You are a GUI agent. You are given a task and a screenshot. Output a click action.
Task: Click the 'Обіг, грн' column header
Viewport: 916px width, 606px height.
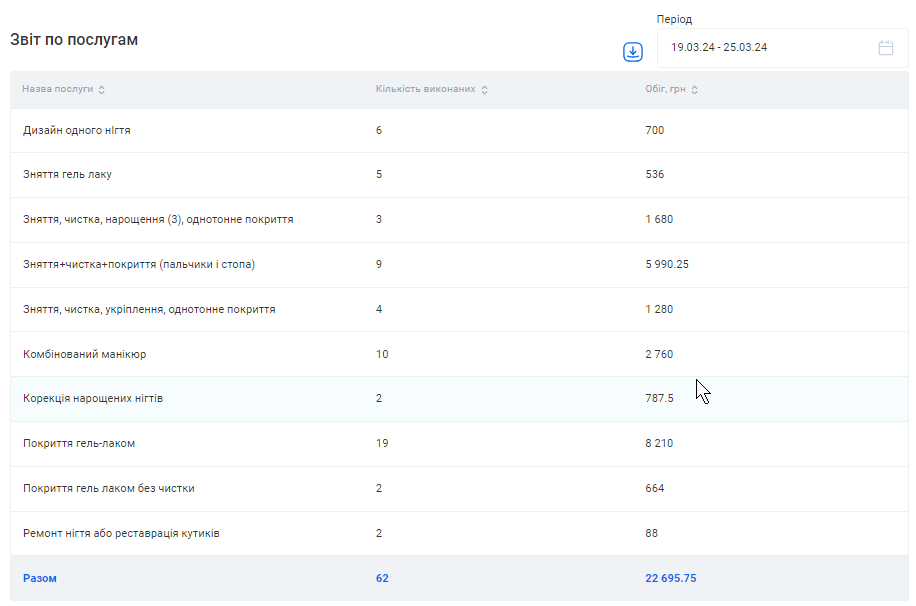click(665, 89)
